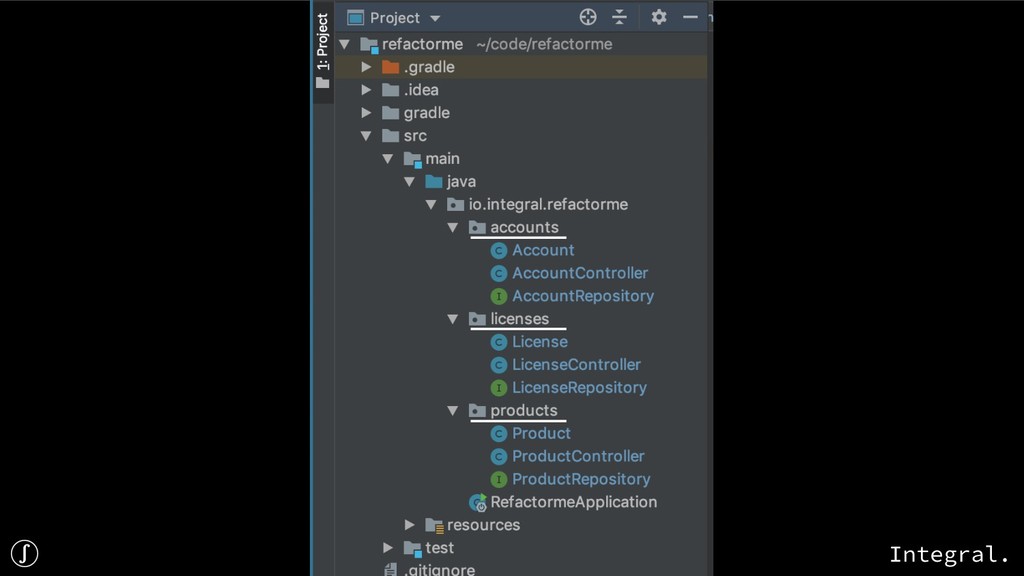
Task: Collapse the java folder arrow
Action: point(409,182)
